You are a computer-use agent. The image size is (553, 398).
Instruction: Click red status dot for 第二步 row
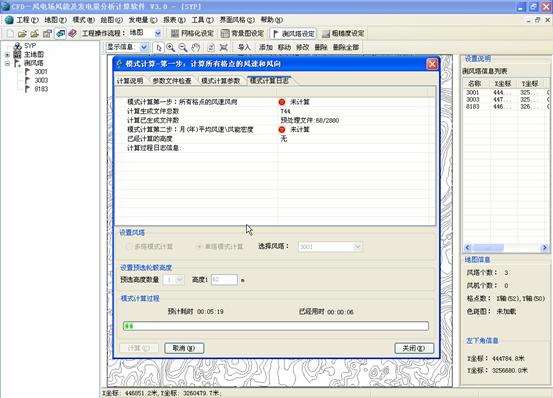coord(282,129)
